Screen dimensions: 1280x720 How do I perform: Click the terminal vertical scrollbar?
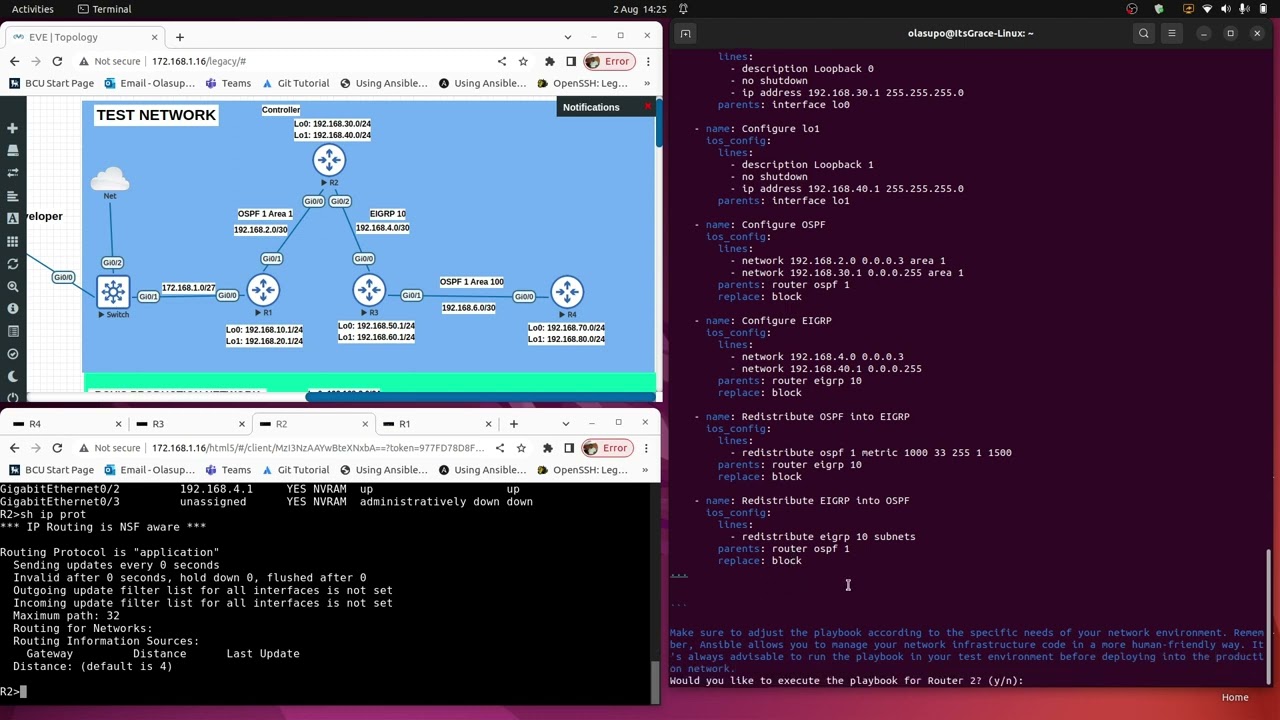coord(1270,618)
